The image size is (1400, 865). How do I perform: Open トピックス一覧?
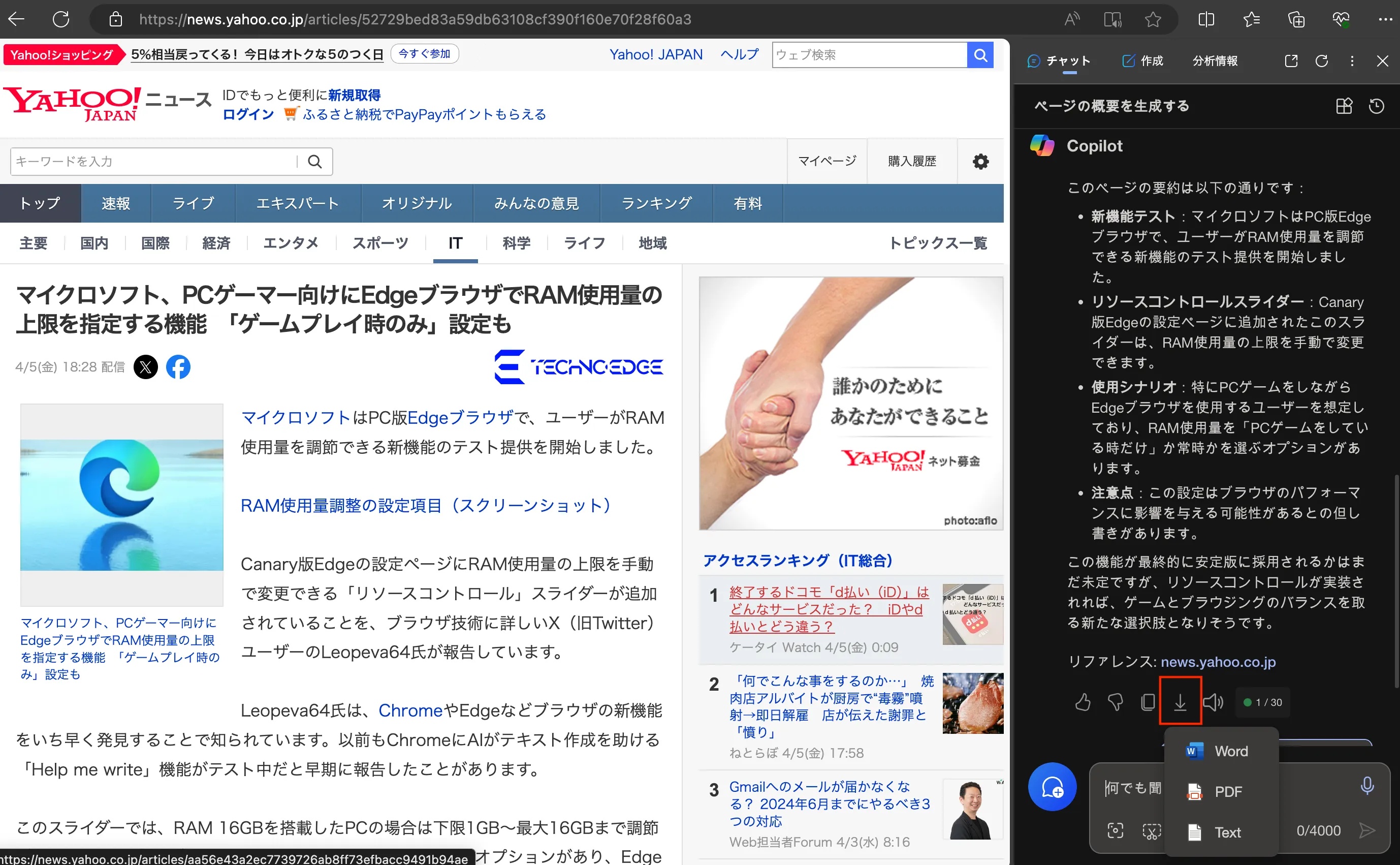(x=938, y=243)
